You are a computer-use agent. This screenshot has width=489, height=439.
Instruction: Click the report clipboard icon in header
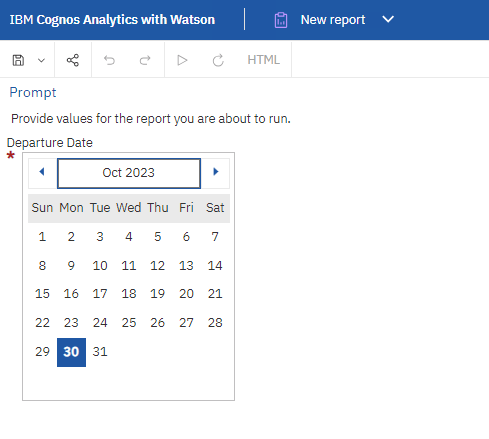pos(281,20)
